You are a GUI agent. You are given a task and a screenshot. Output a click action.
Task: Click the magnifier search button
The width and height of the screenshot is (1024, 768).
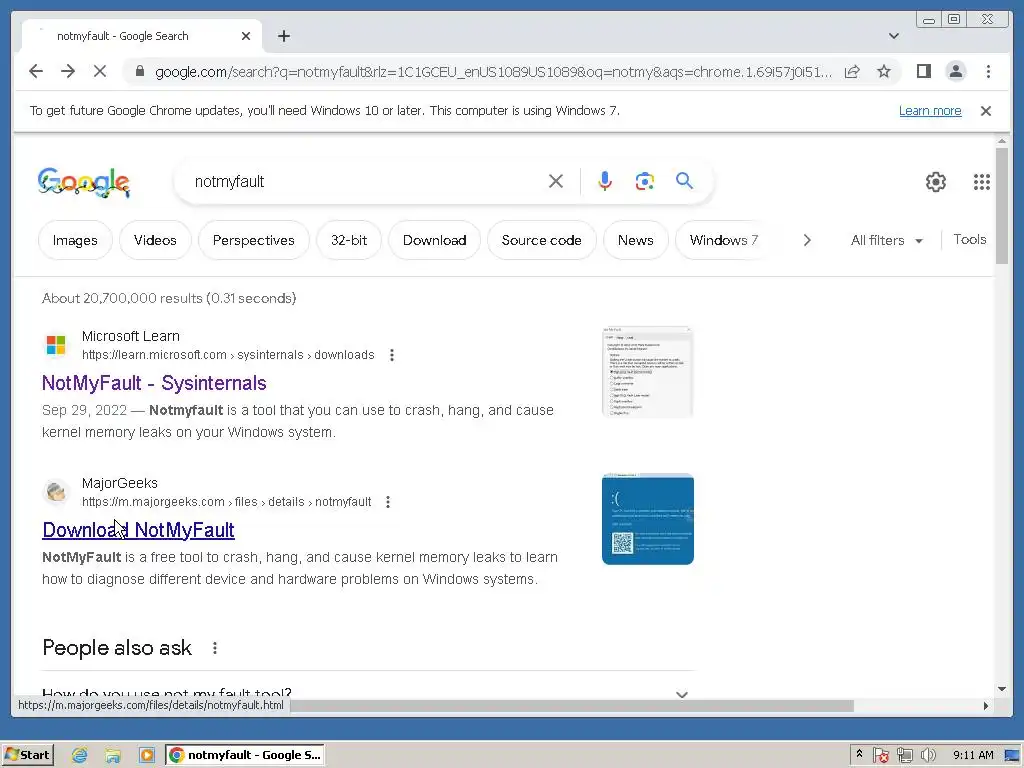[x=684, y=181]
